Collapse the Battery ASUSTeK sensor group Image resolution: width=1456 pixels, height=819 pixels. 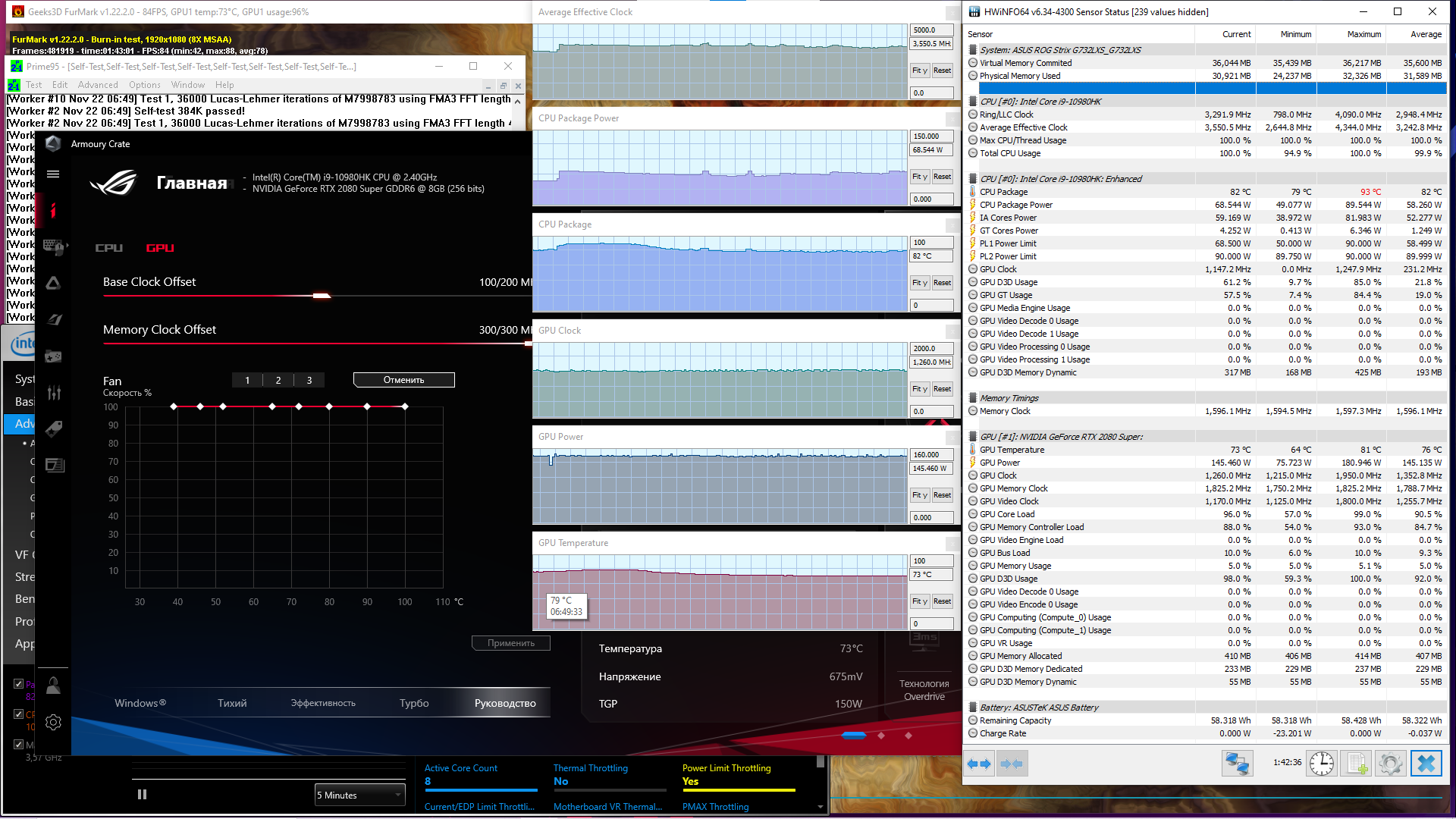coord(973,708)
